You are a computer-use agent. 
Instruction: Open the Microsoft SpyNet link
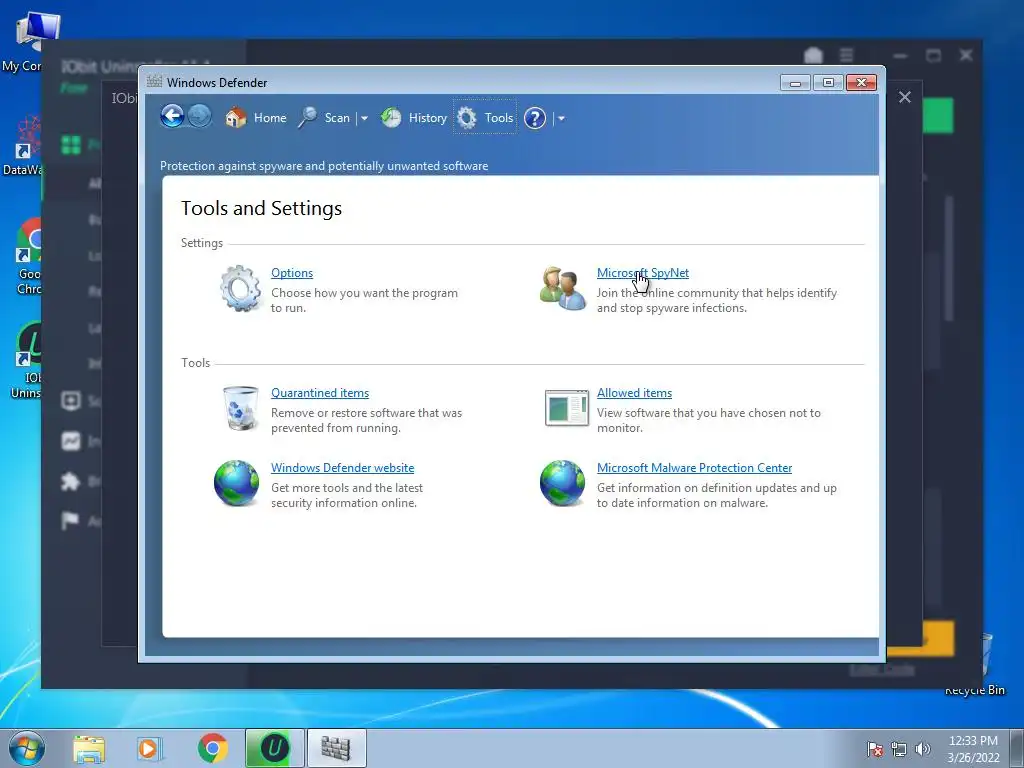pos(643,273)
